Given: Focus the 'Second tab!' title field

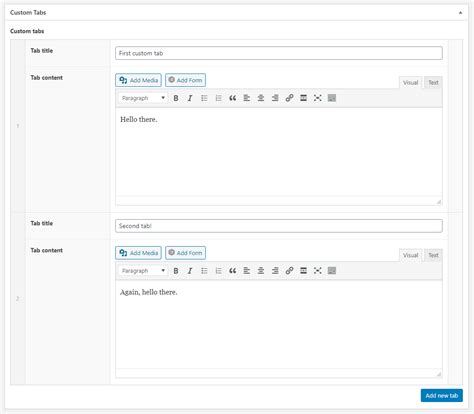Looking at the screenshot, I should 279,226.
